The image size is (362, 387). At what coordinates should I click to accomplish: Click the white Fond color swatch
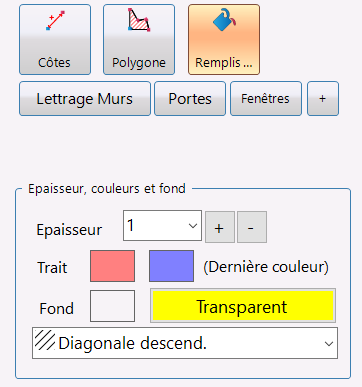[112, 306]
